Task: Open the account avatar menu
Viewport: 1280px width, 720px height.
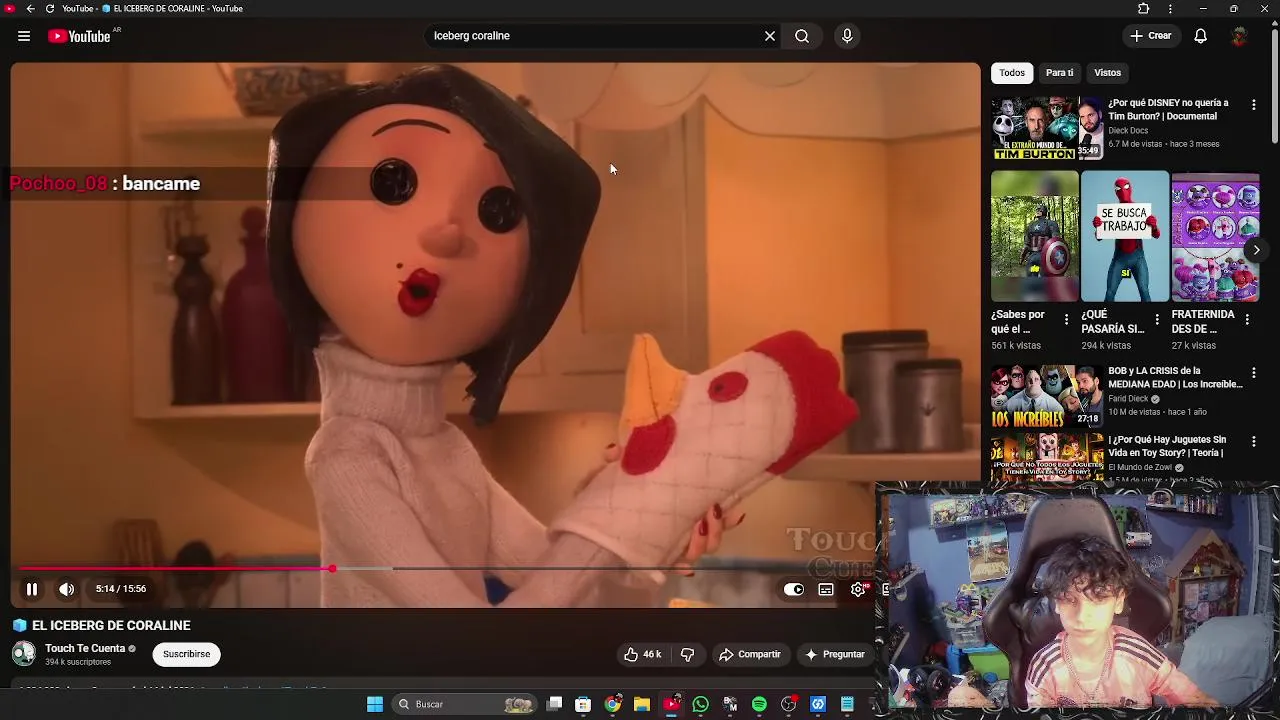Action: pos(1239,36)
